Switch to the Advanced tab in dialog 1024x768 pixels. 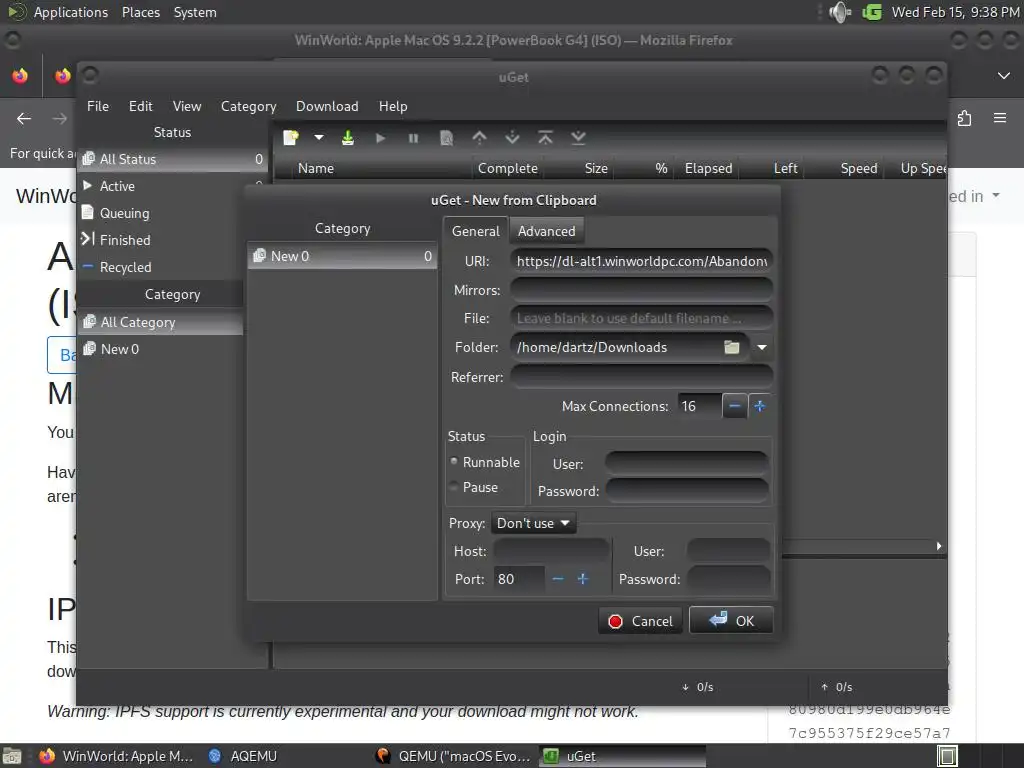coord(547,231)
